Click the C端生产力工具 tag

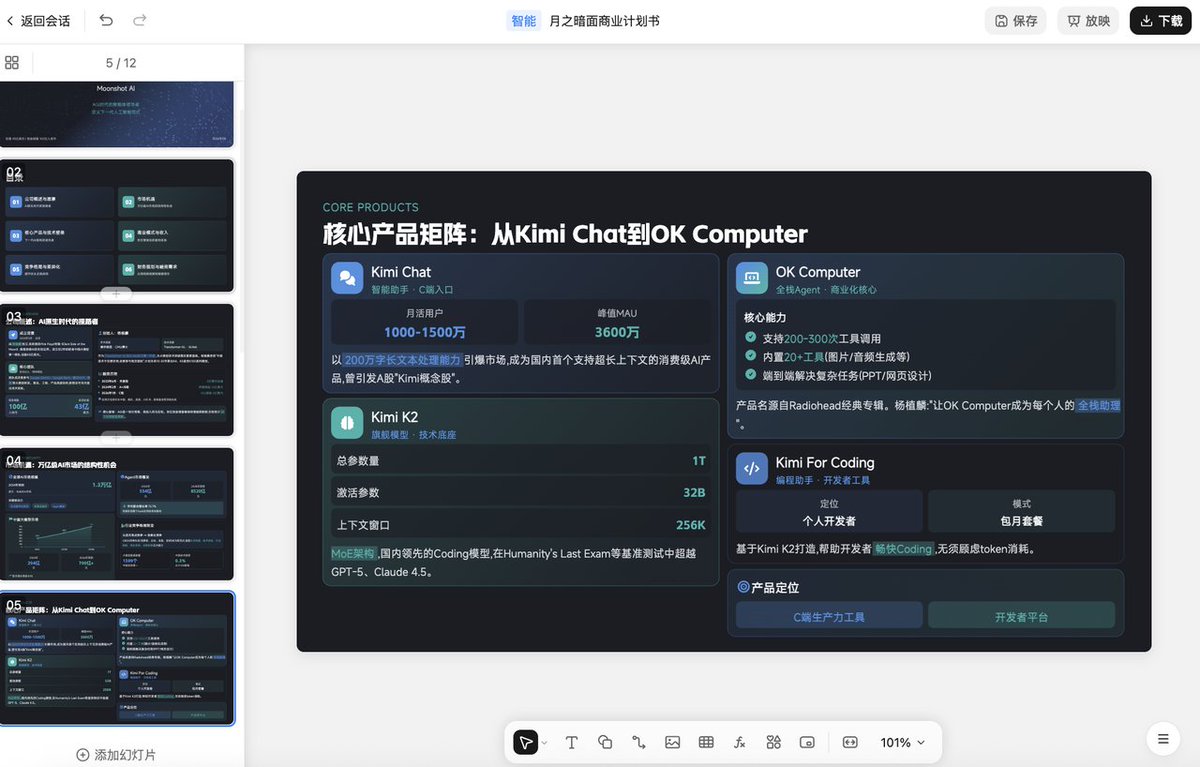coord(829,617)
